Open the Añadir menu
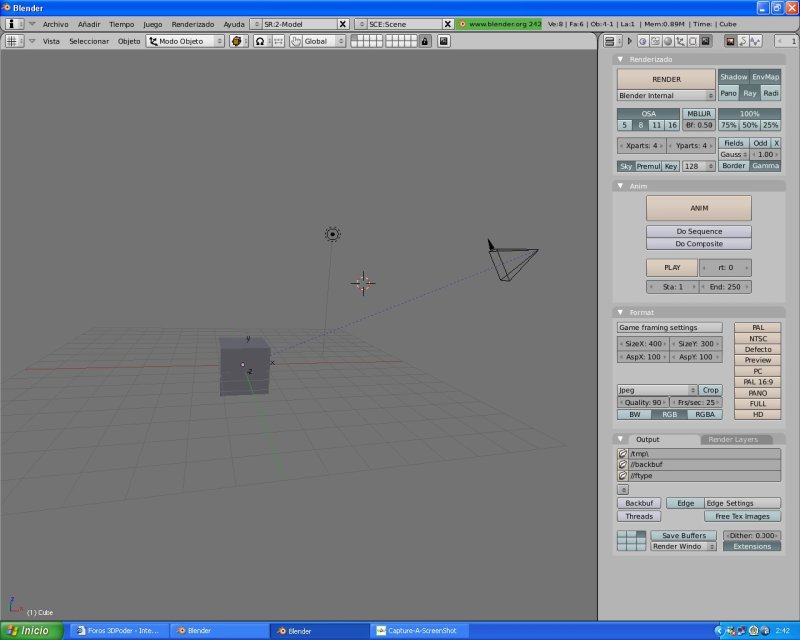 point(89,24)
